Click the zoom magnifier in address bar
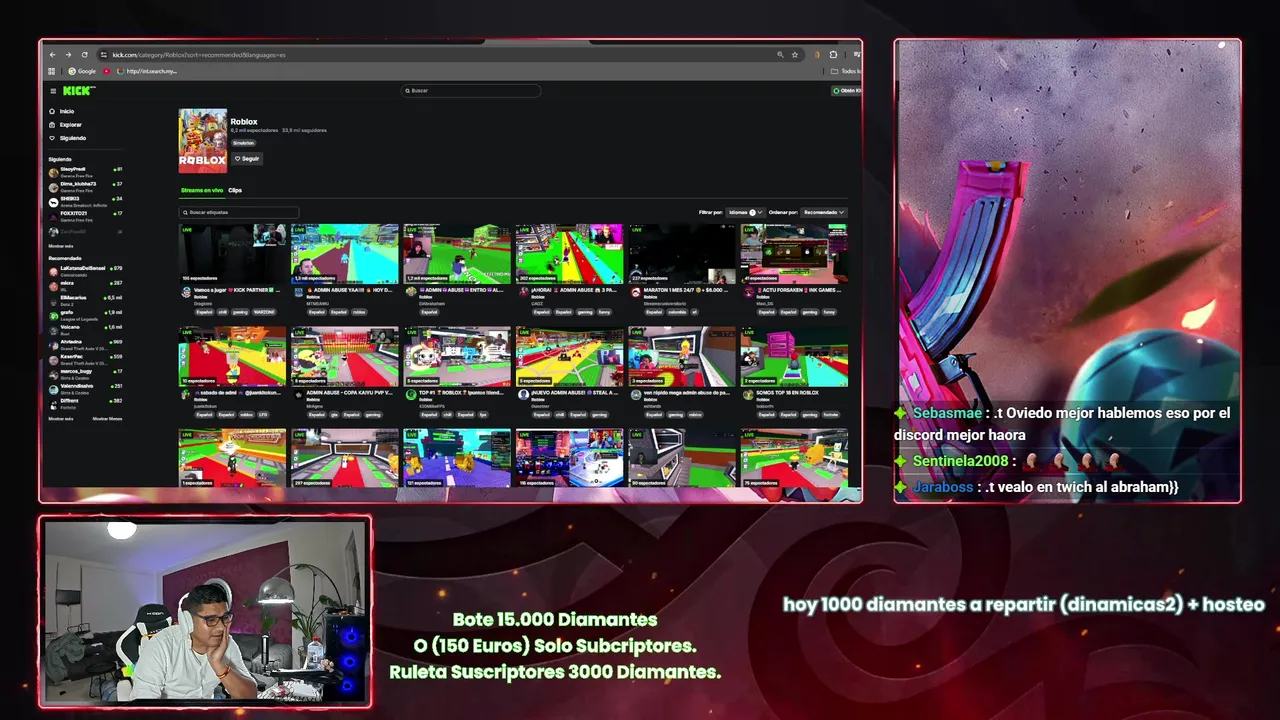 (x=780, y=55)
